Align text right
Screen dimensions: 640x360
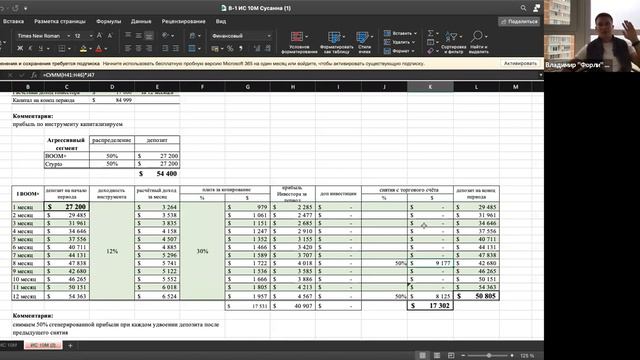[x=149, y=49]
